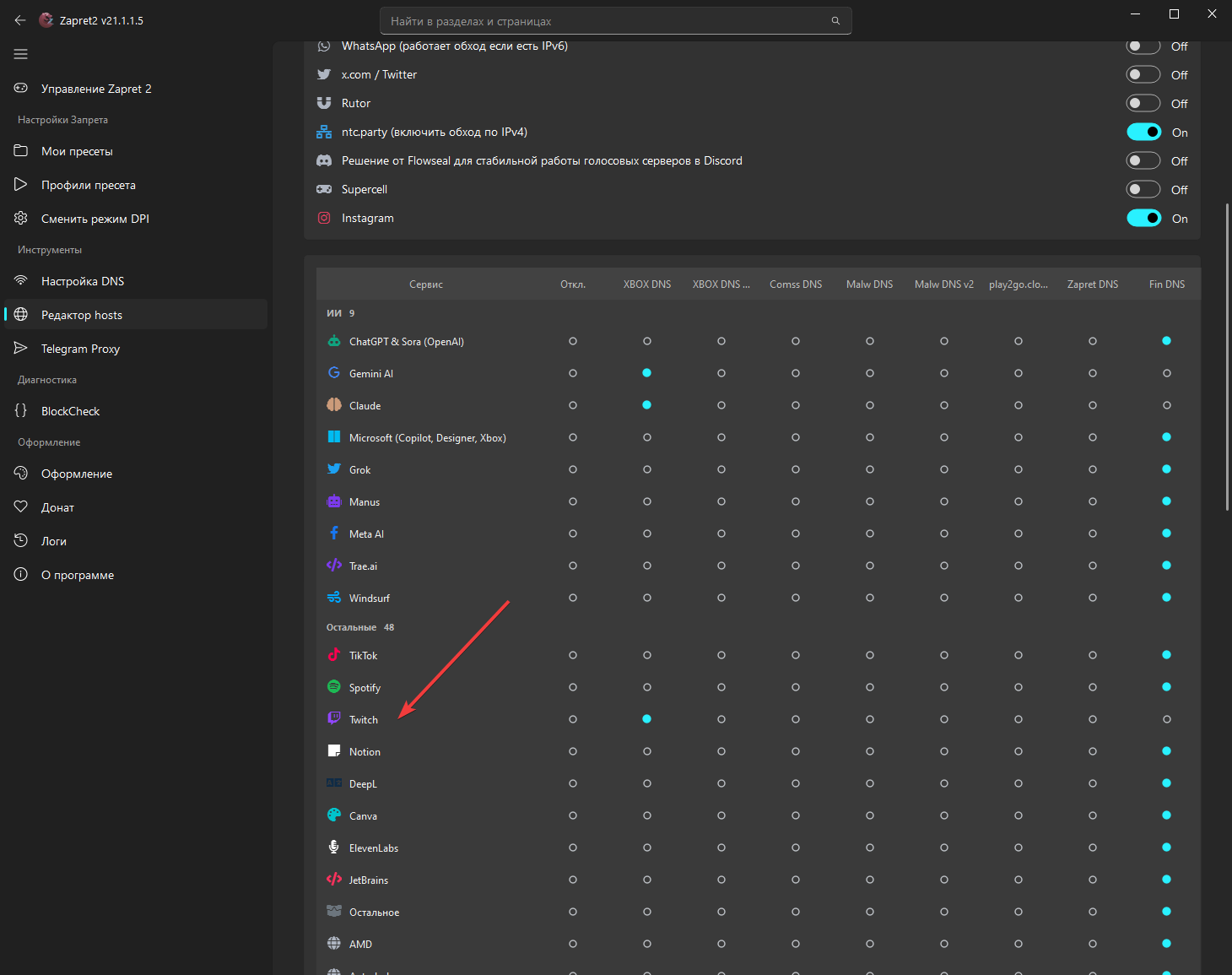Click the Supercell gamepad icon
The image size is (1232, 975).
click(324, 189)
